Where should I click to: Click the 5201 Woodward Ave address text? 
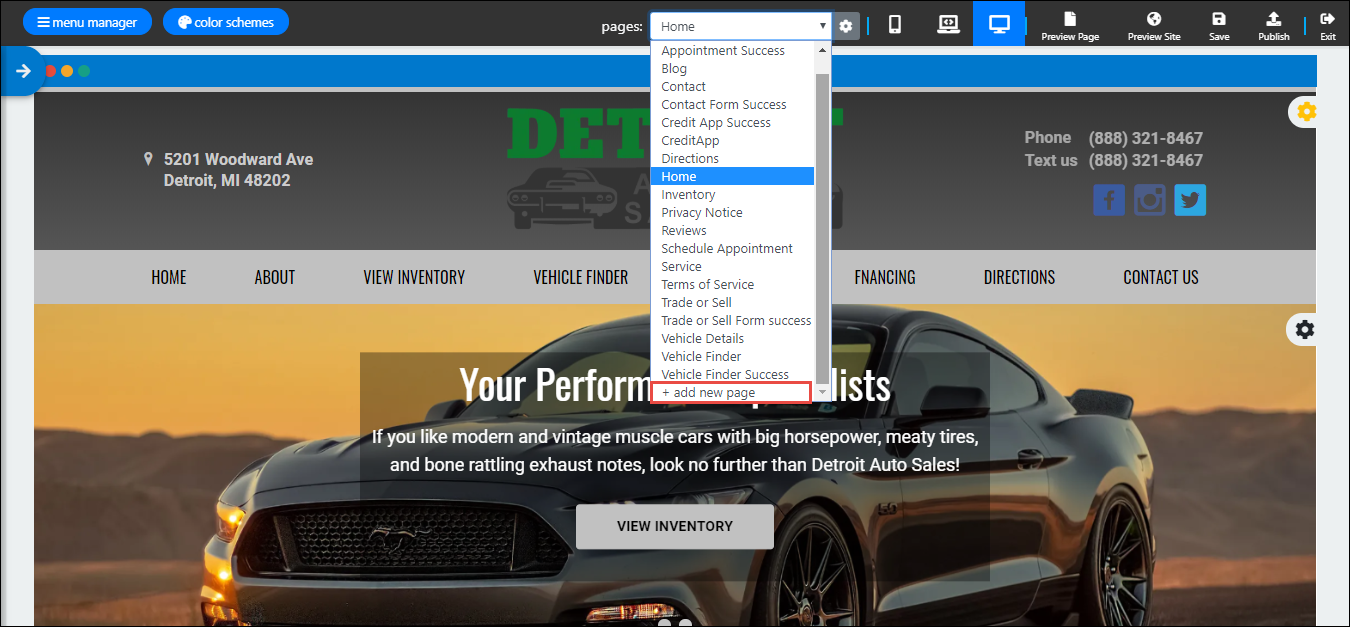238,159
